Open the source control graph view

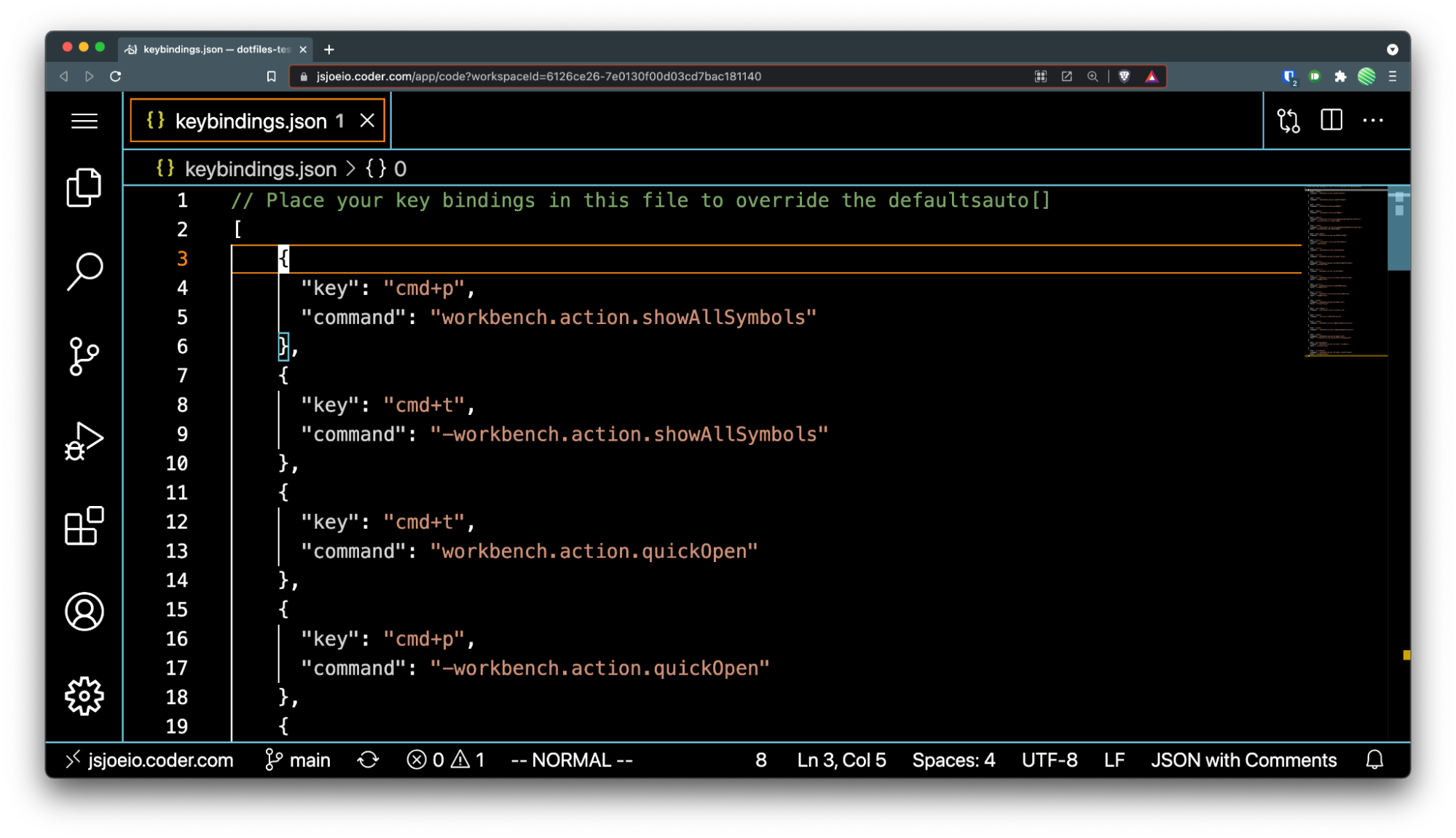coord(1288,120)
